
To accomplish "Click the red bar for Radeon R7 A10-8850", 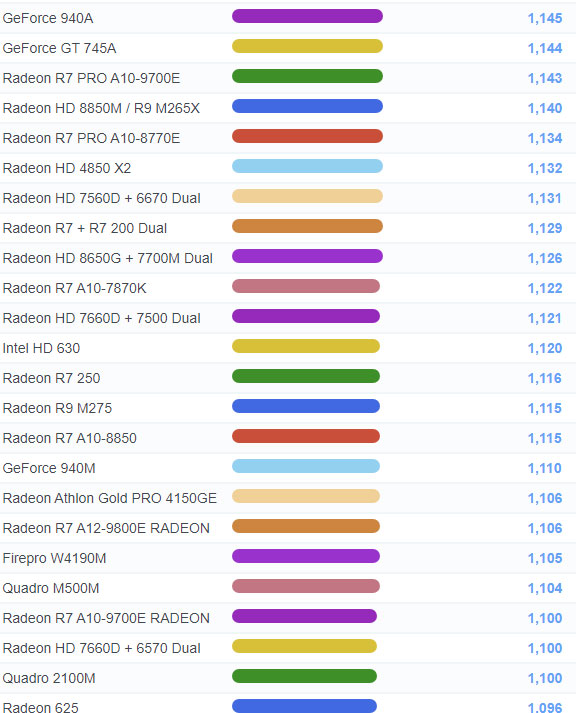I will [306, 437].
